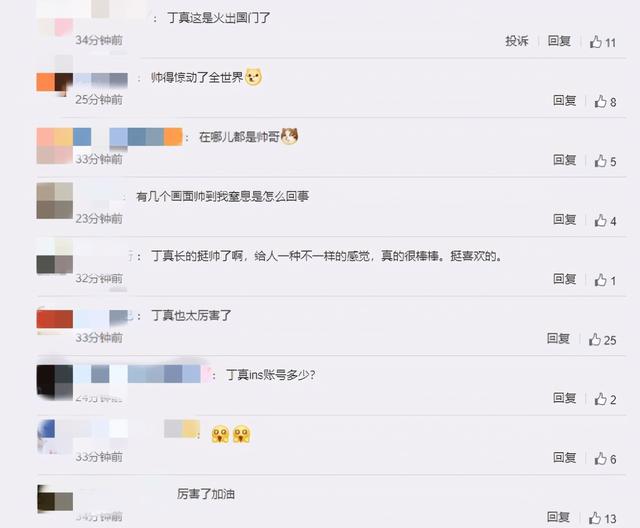This screenshot has height=528, width=640.
Task: Reply to the 丁真也太厉害了 comment
Action: (558, 339)
